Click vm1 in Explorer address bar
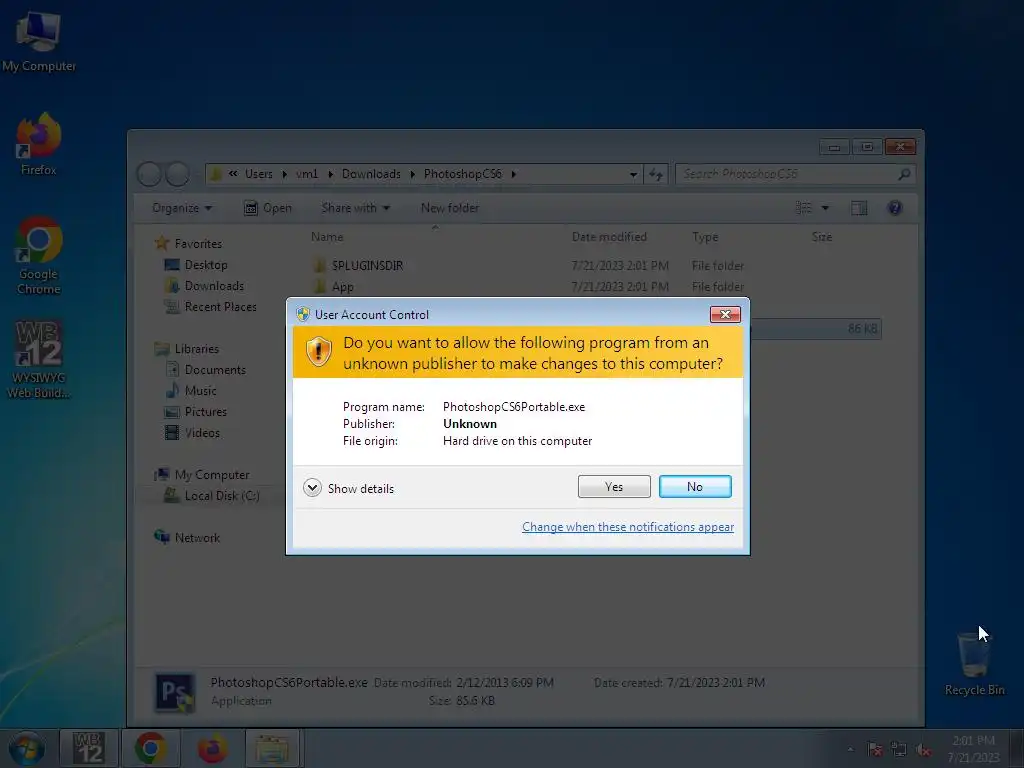Image resolution: width=1024 pixels, height=768 pixels. point(306,174)
